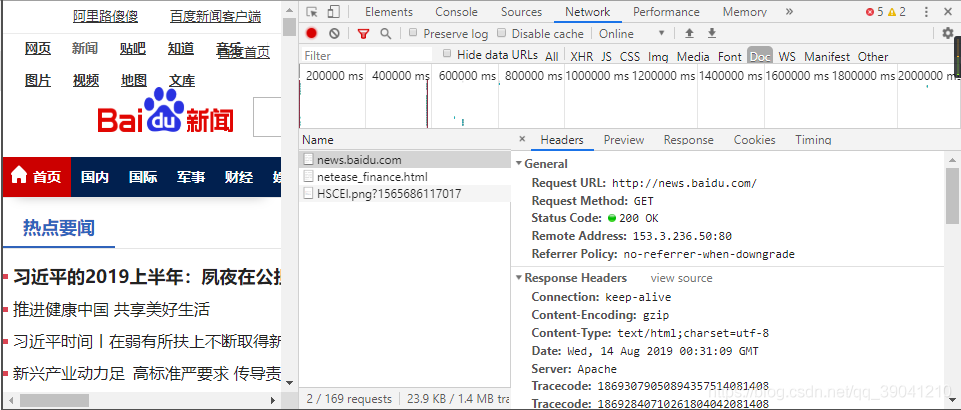Export HAR file download arrow

pyautogui.click(x=712, y=33)
